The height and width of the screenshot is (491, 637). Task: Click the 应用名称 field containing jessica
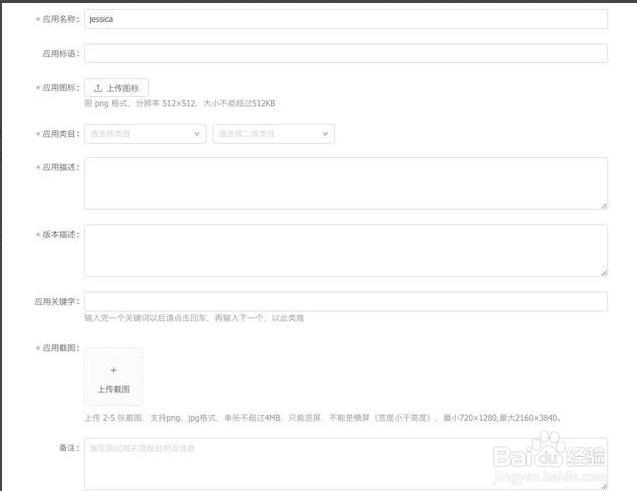346,19
